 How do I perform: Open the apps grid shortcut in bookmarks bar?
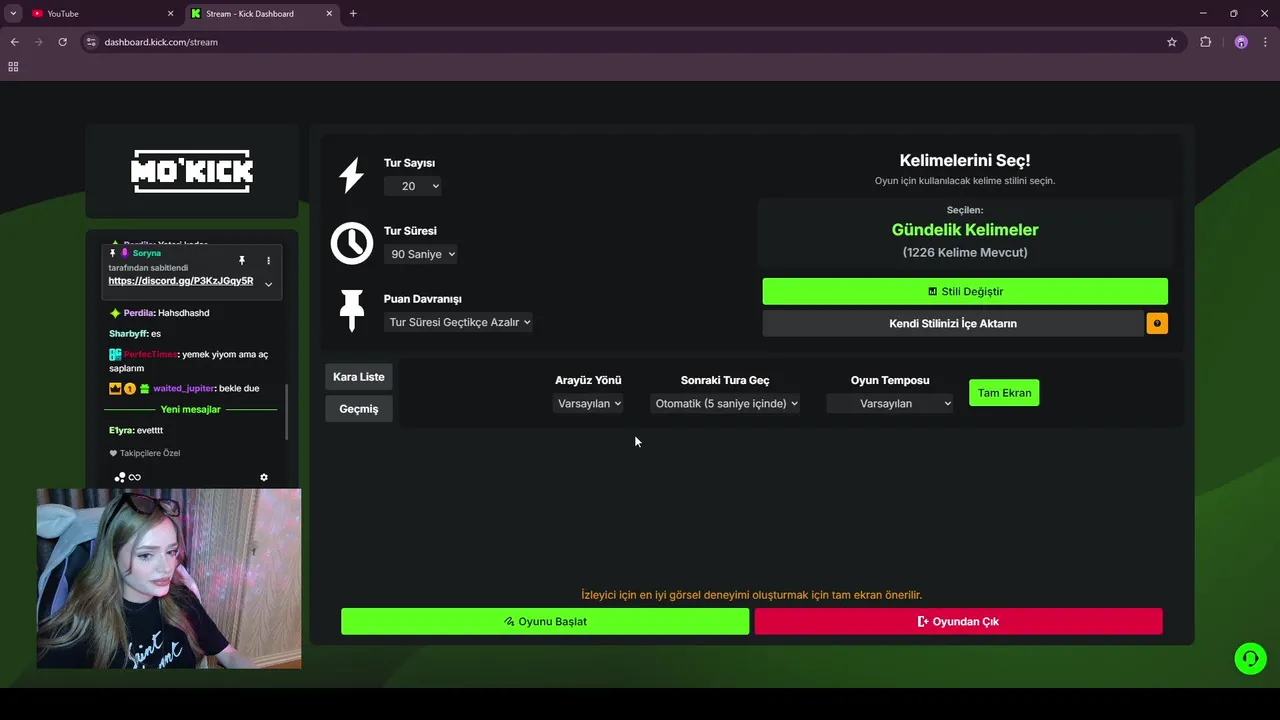13,67
